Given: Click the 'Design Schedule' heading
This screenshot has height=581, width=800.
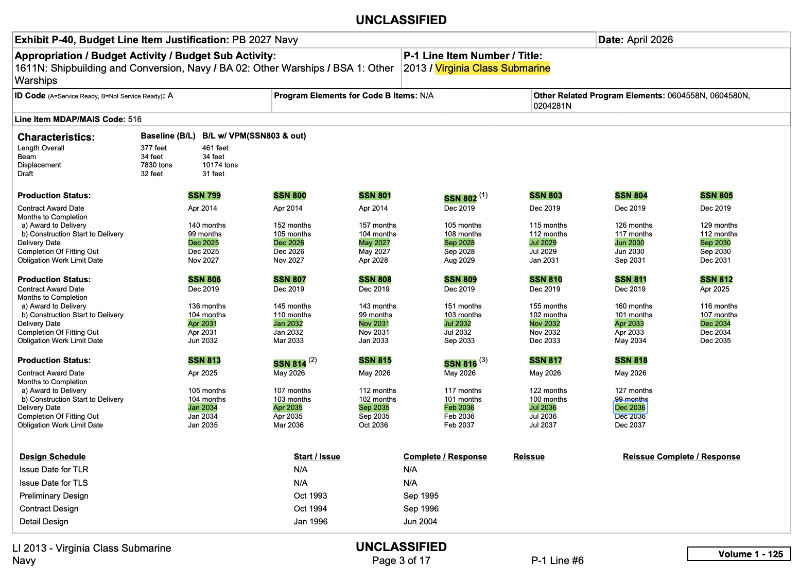Looking at the screenshot, I should (53, 457).
